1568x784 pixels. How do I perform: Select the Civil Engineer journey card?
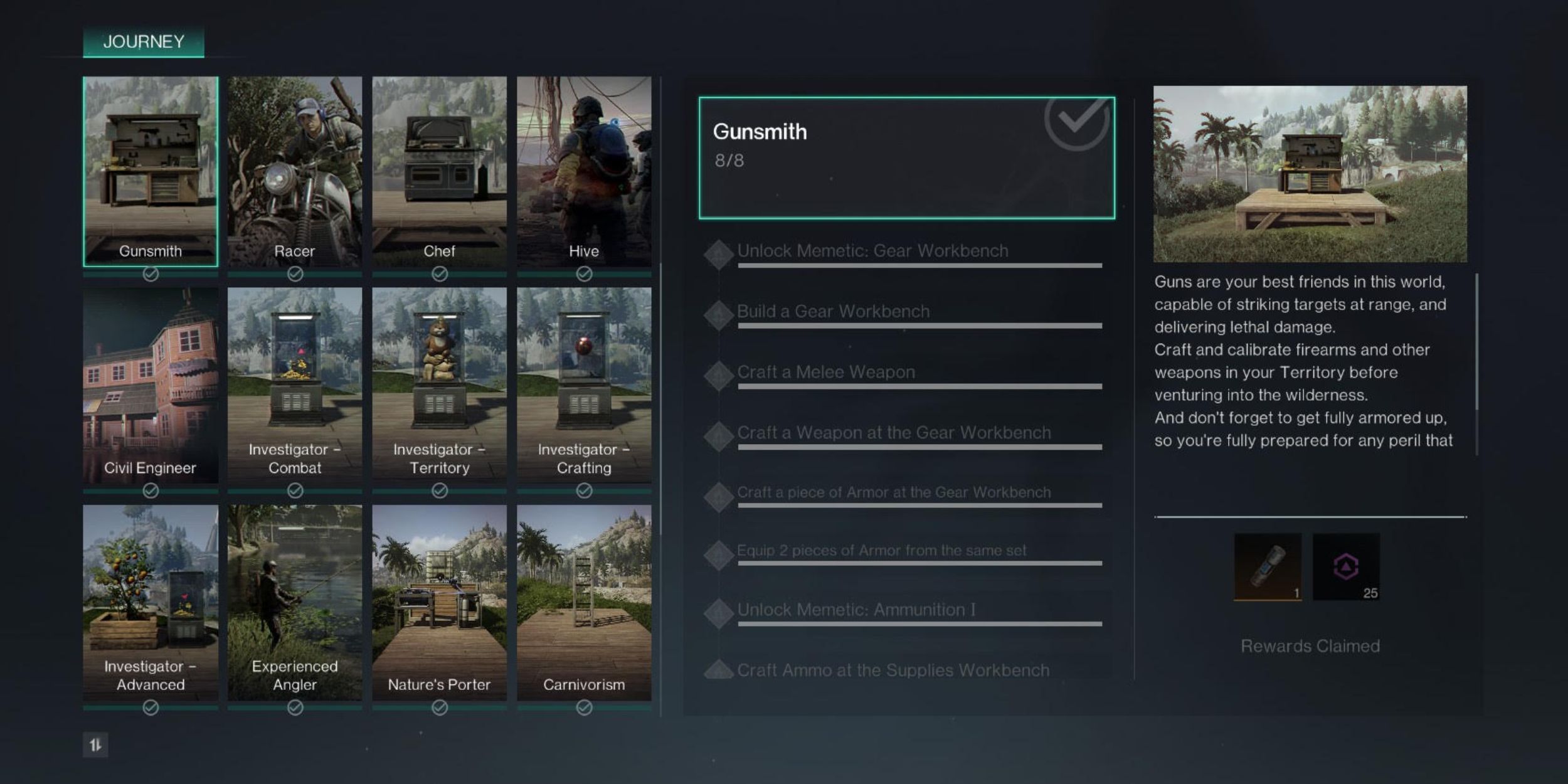point(151,385)
